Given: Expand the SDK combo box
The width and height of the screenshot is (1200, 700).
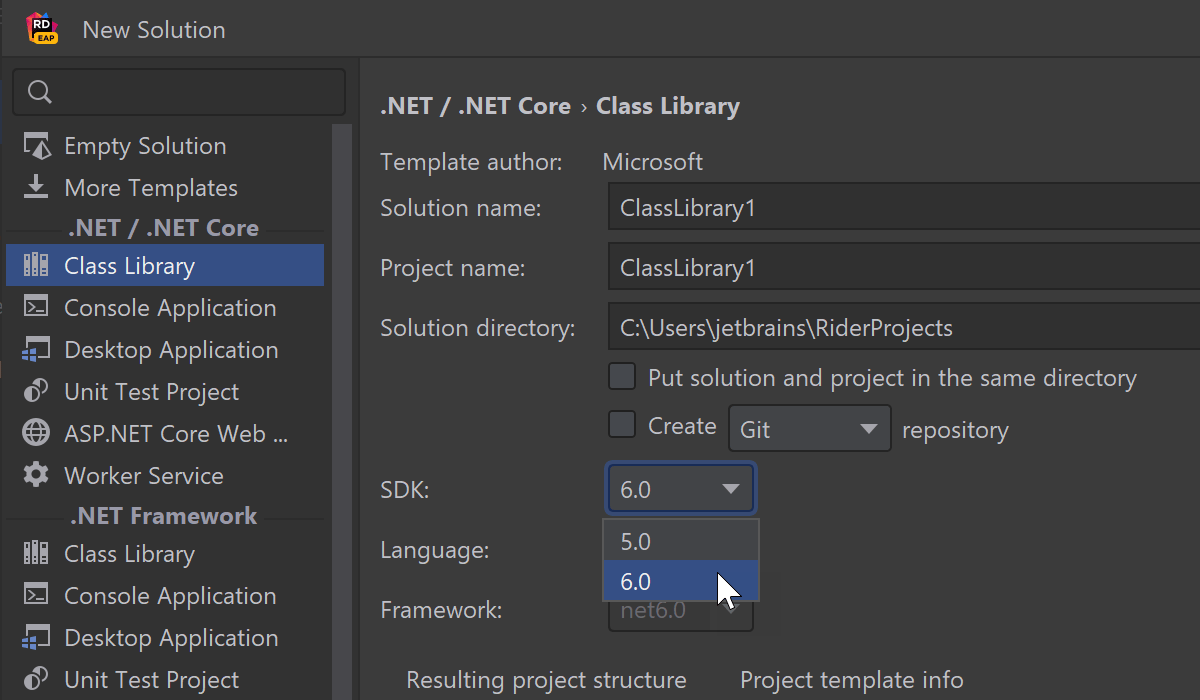Looking at the screenshot, I should [680, 489].
